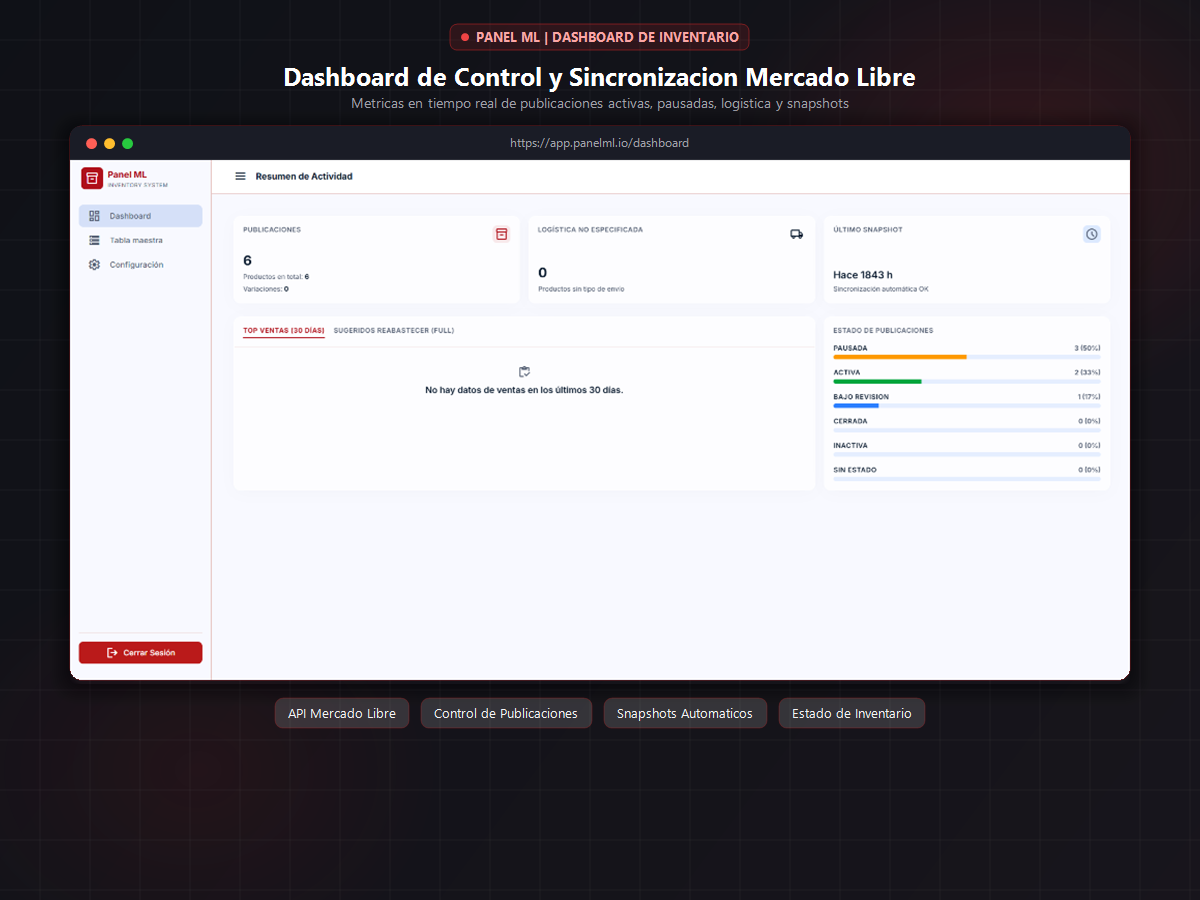Click the Panel ML logo icon
Image resolution: width=1200 pixels, height=900 pixels.
pos(92,178)
